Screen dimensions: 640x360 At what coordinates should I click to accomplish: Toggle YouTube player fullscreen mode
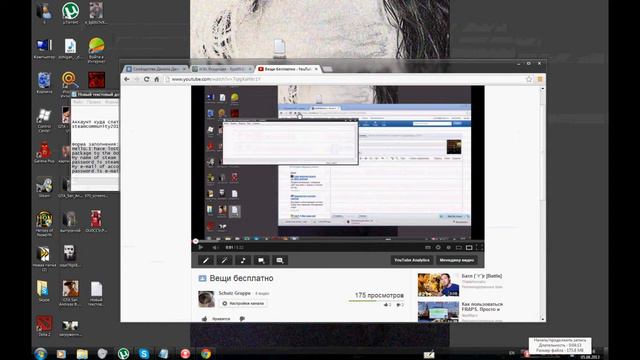pos(479,247)
